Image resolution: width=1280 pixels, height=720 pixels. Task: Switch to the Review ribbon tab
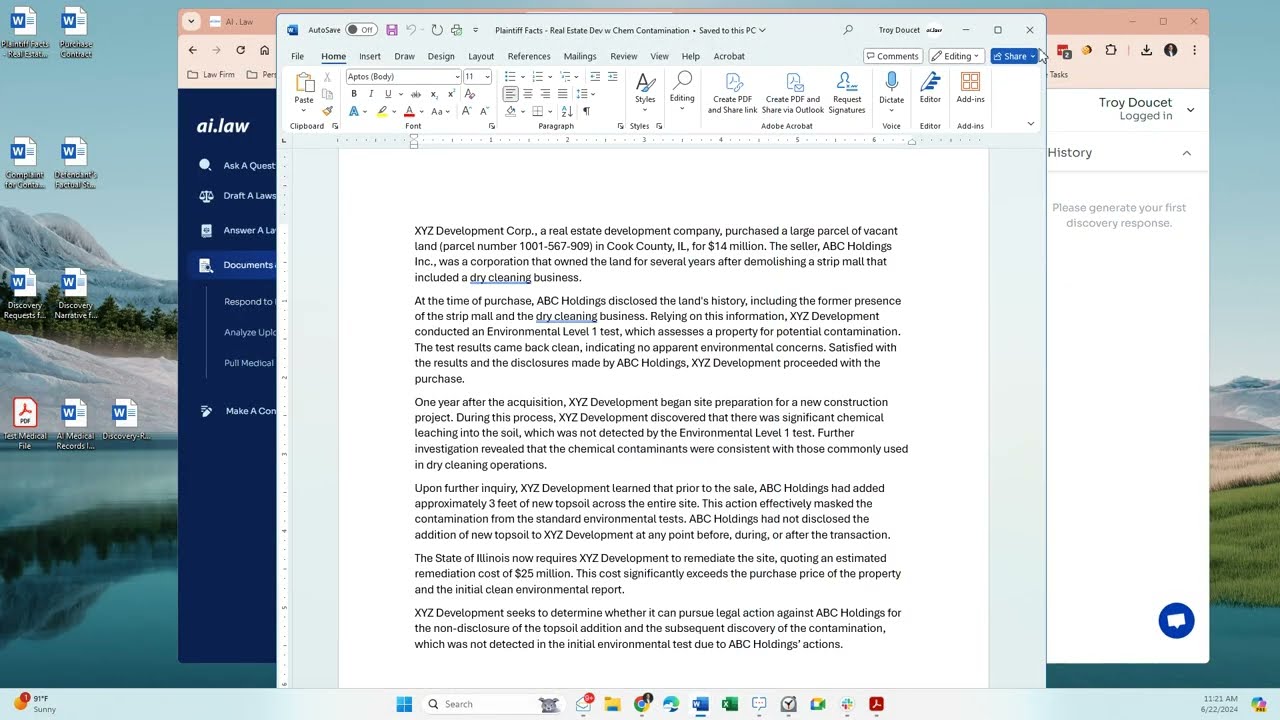(624, 56)
